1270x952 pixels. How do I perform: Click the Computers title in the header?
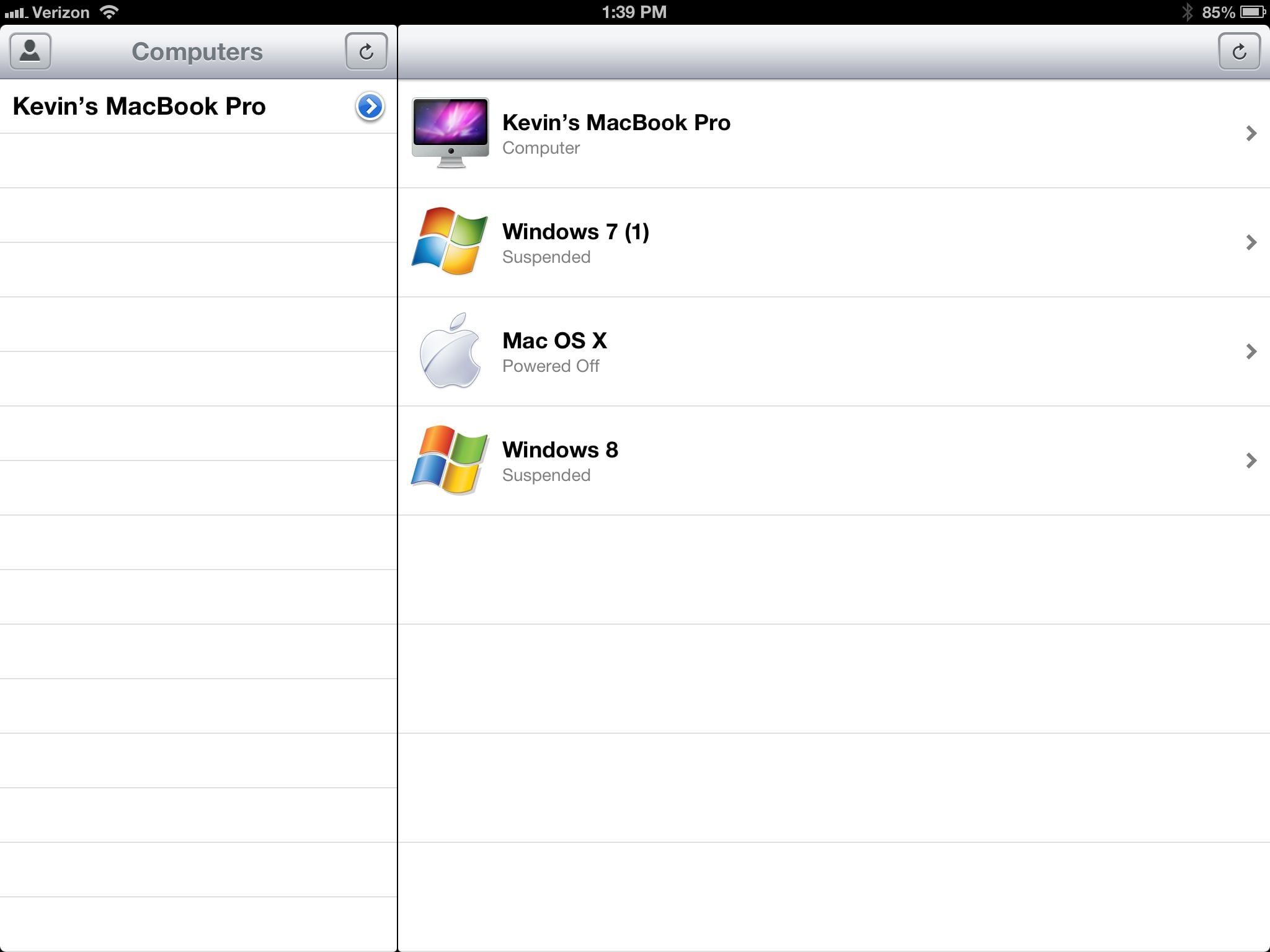pos(197,52)
